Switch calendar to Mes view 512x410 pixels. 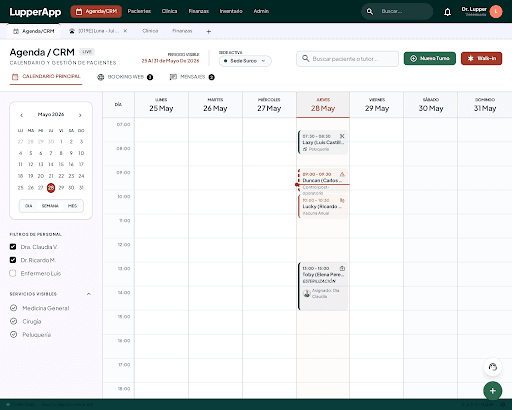point(72,206)
